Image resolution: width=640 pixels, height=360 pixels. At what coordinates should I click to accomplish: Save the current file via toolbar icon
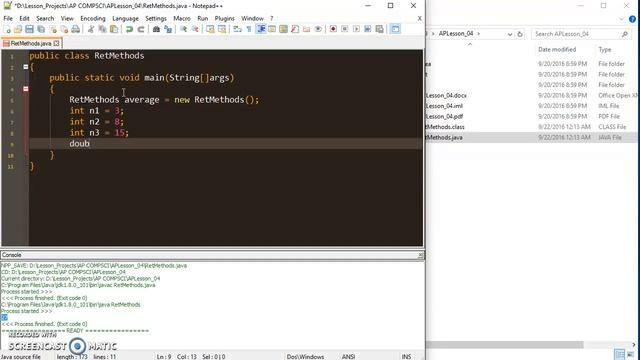pyautogui.click(x=29, y=29)
